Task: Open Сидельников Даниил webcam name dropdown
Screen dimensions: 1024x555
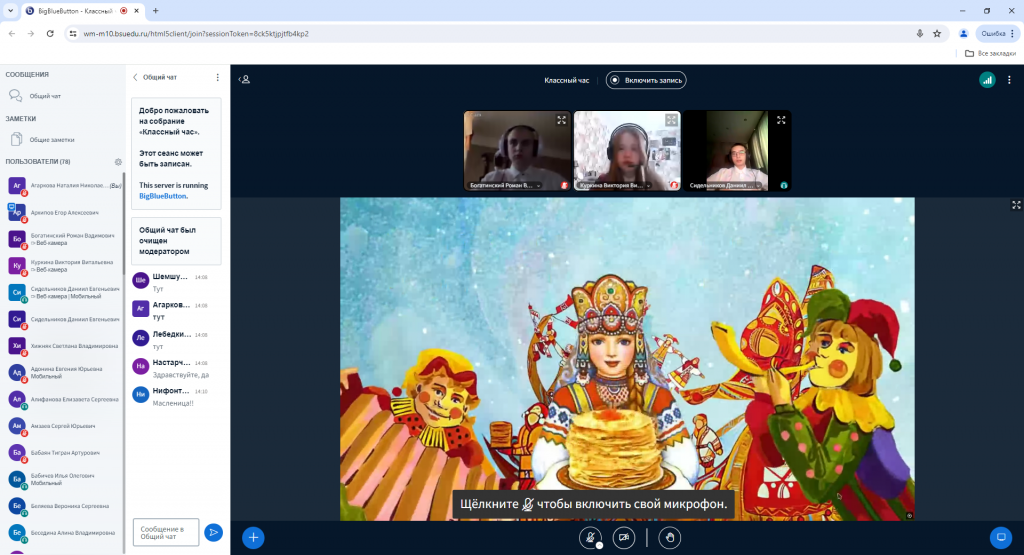Action: (725, 185)
